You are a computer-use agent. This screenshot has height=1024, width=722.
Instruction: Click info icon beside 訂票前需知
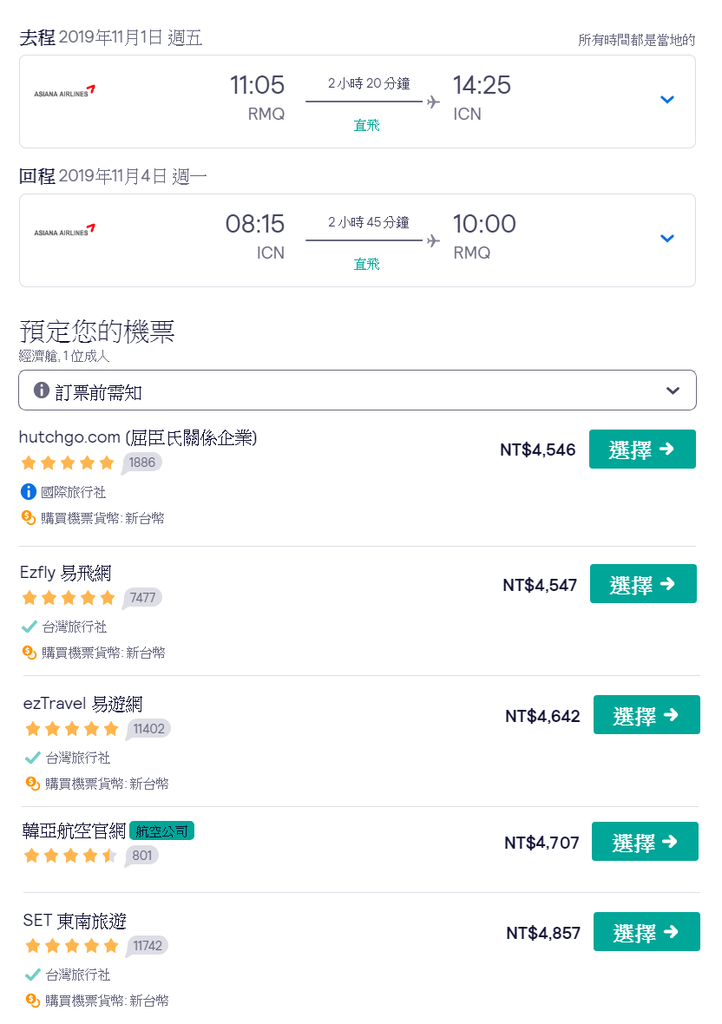(41, 390)
